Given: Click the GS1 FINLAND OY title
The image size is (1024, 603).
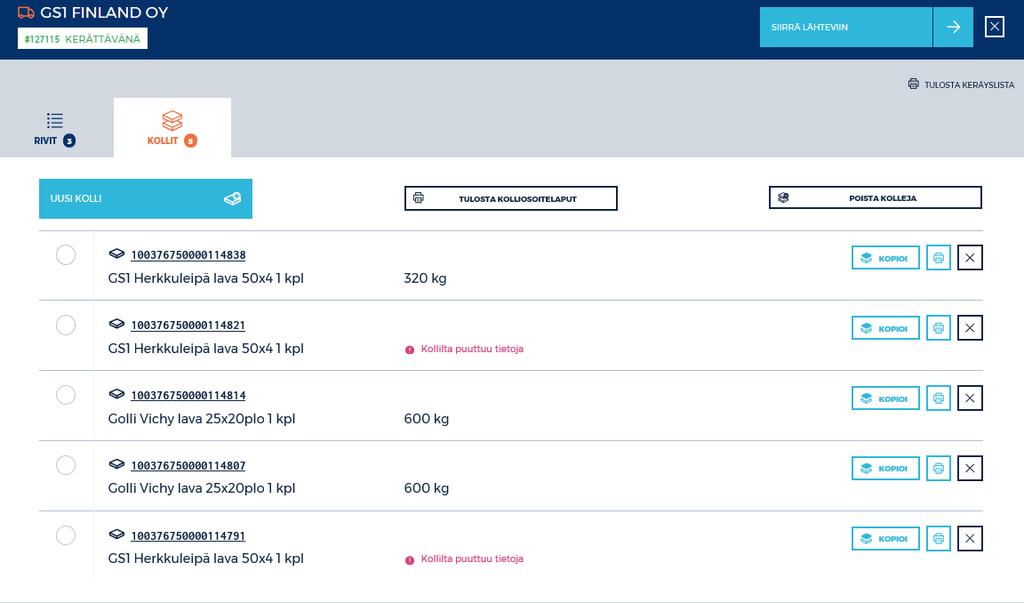Looking at the screenshot, I should [104, 12].
